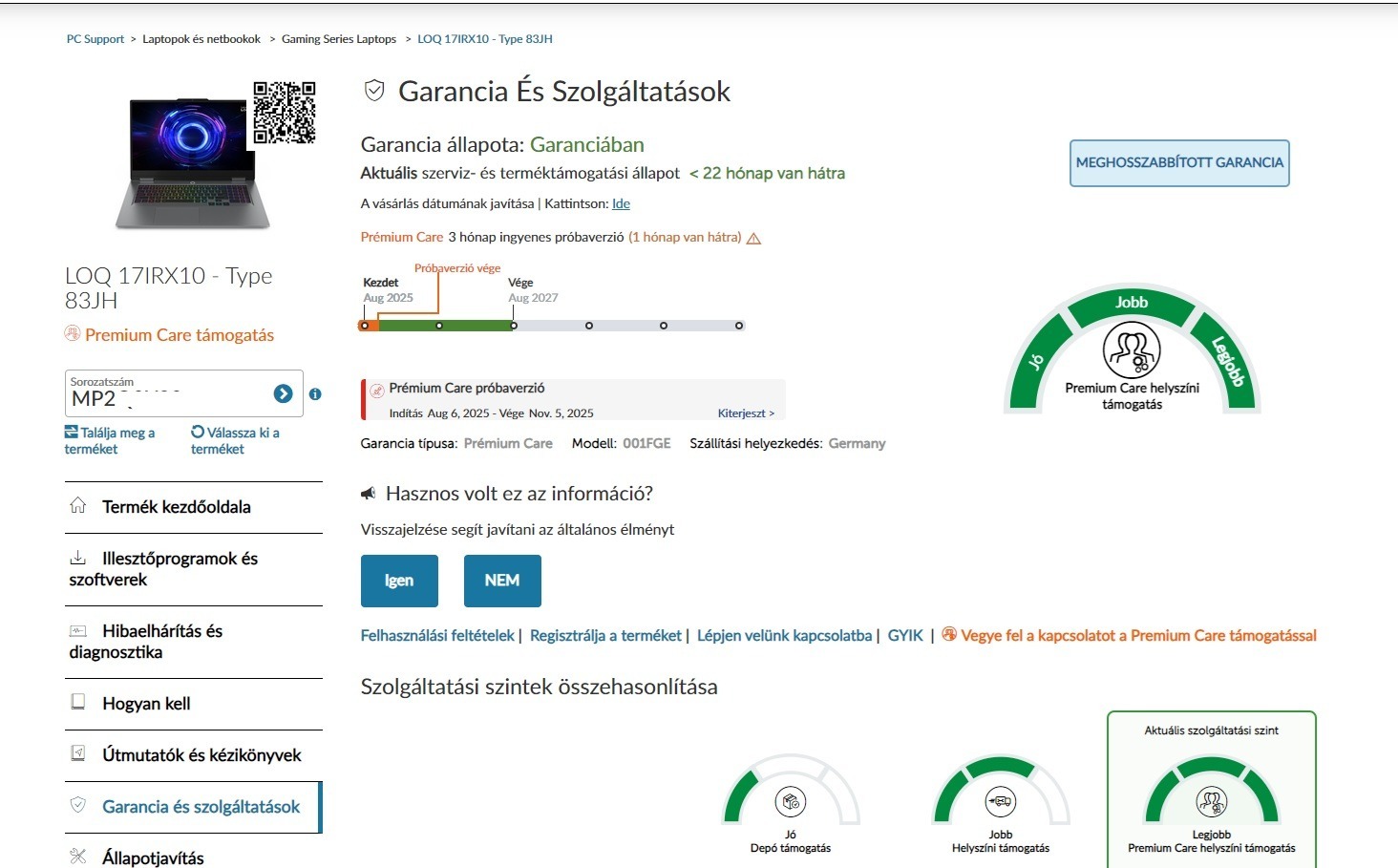Click the tools icon for Állapotjavítás
The height and width of the screenshot is (868, 1398).
click(78, 857)
